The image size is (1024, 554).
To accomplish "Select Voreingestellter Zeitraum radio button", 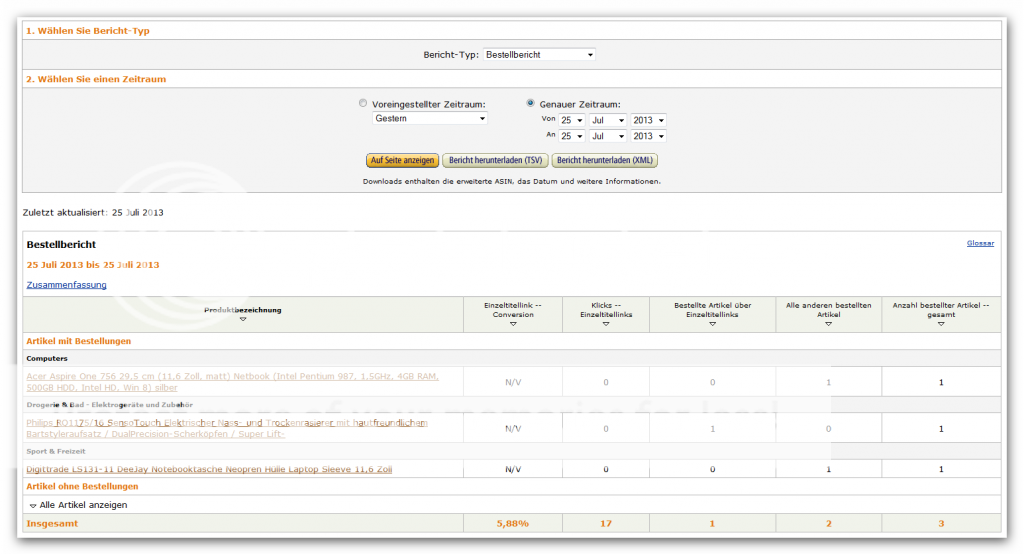I will 363,103.
